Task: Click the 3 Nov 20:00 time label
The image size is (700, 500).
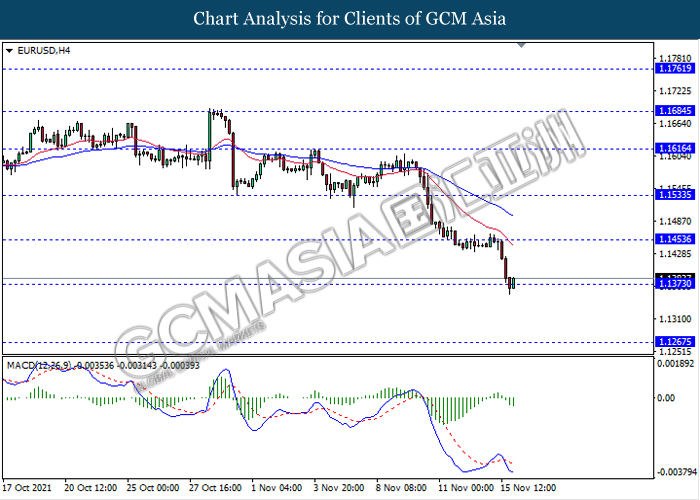Action: pos(339,488)
